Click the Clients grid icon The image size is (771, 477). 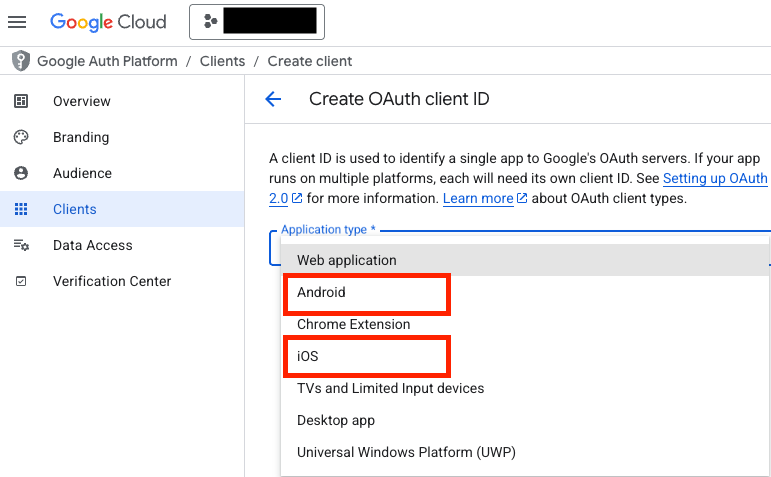[x=20, y=209]
